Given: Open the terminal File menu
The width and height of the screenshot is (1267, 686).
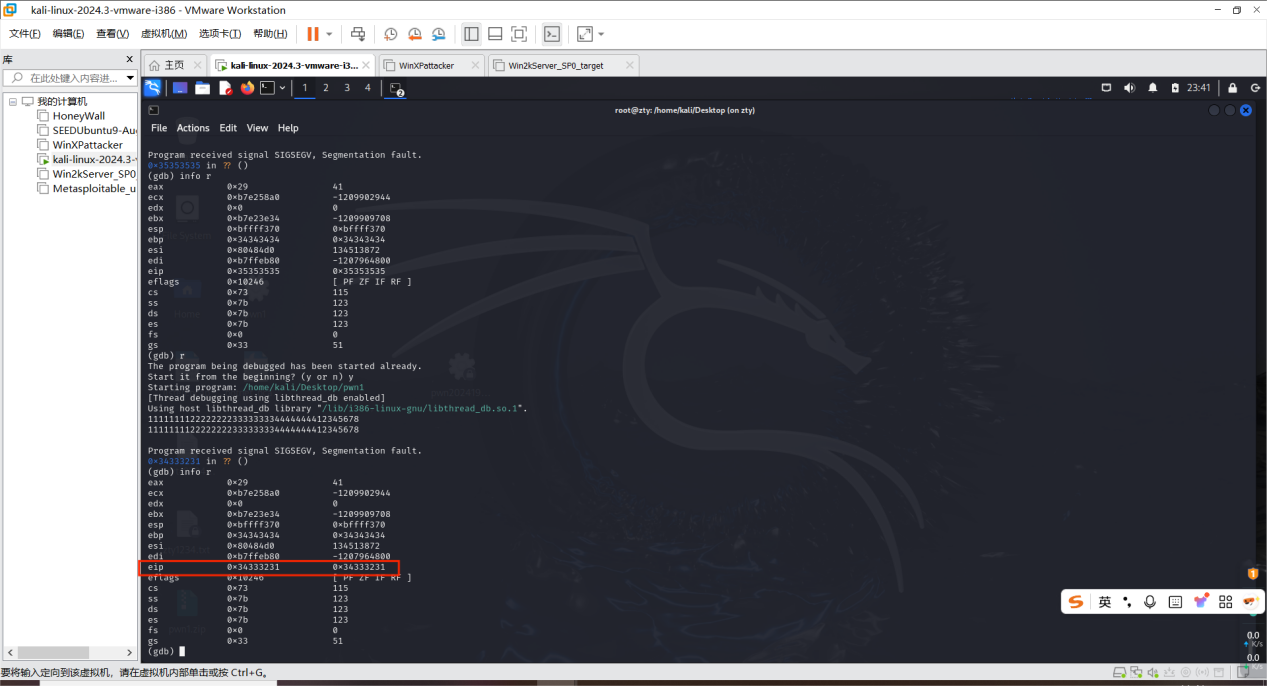Looking at the screenshot, I should click(x=159, y=128).
